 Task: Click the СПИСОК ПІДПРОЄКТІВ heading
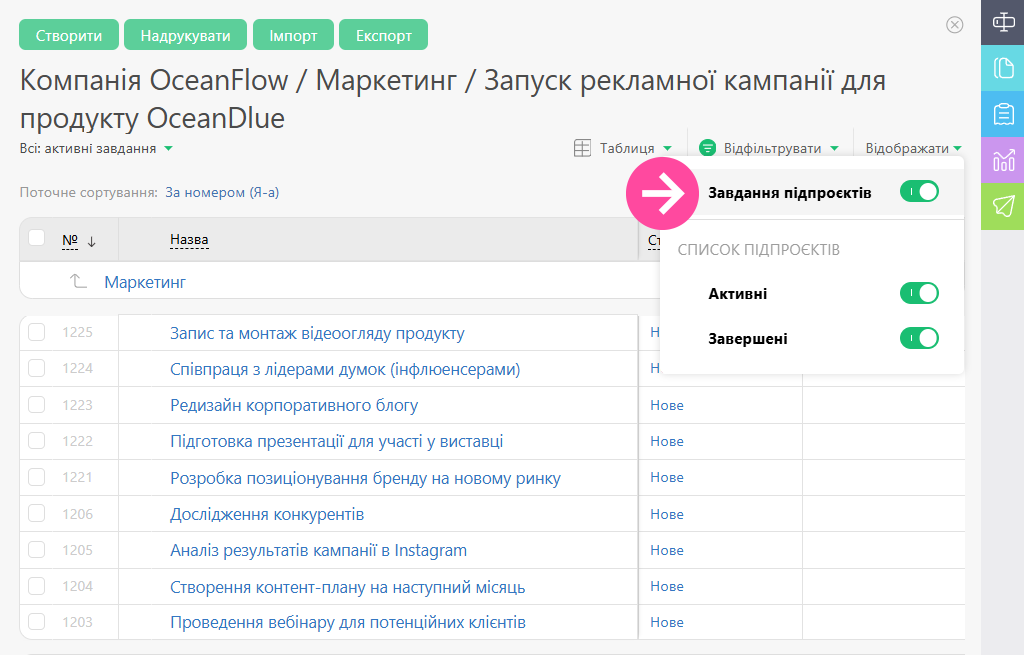(759, 249)
